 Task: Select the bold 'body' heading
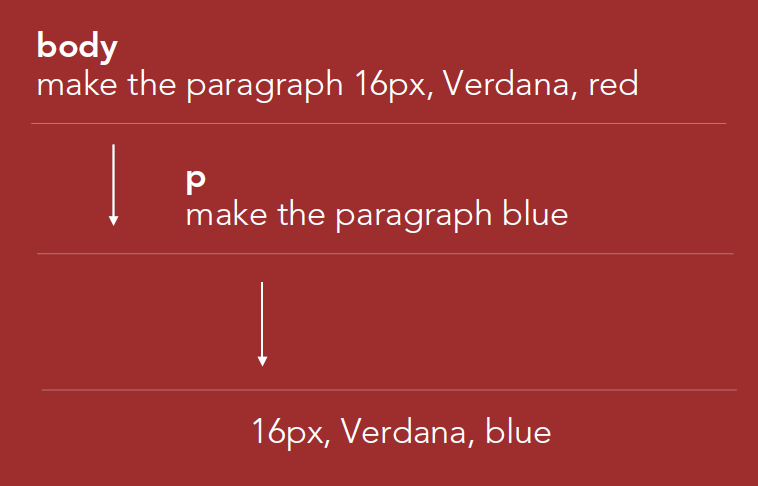(x=77, y=47)
